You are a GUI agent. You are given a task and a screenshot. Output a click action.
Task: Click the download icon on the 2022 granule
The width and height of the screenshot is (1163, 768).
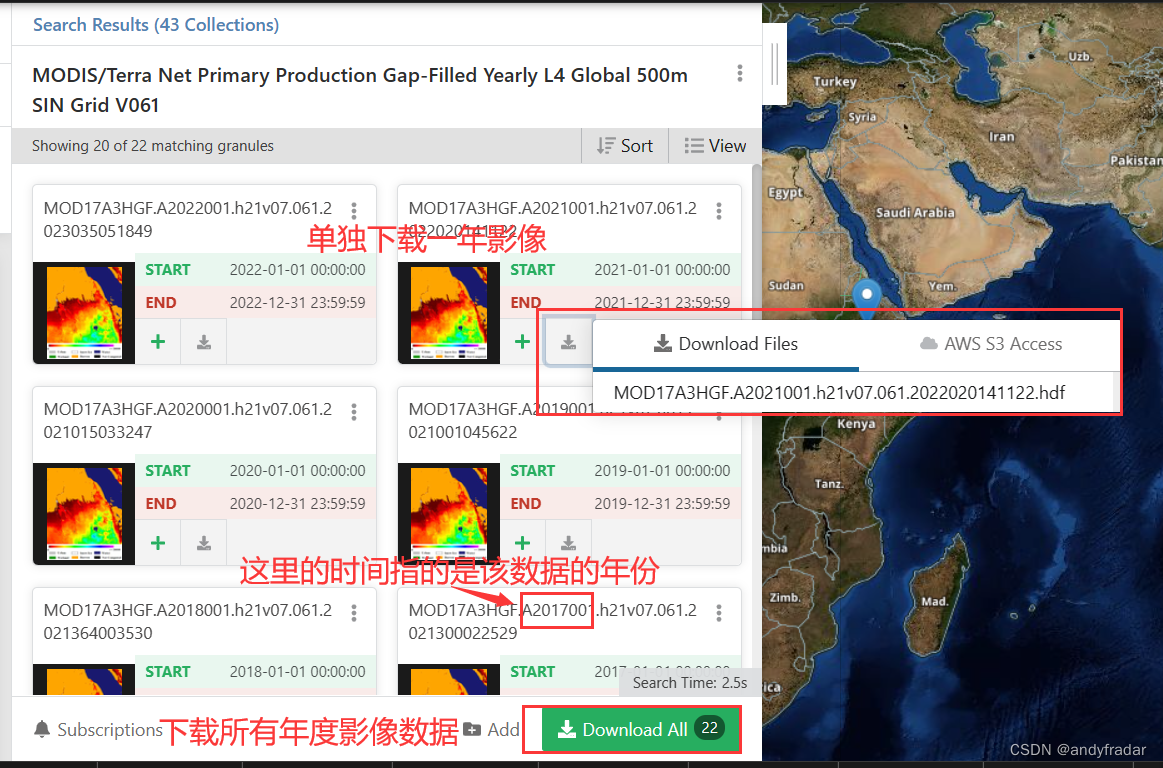[204, 341]
